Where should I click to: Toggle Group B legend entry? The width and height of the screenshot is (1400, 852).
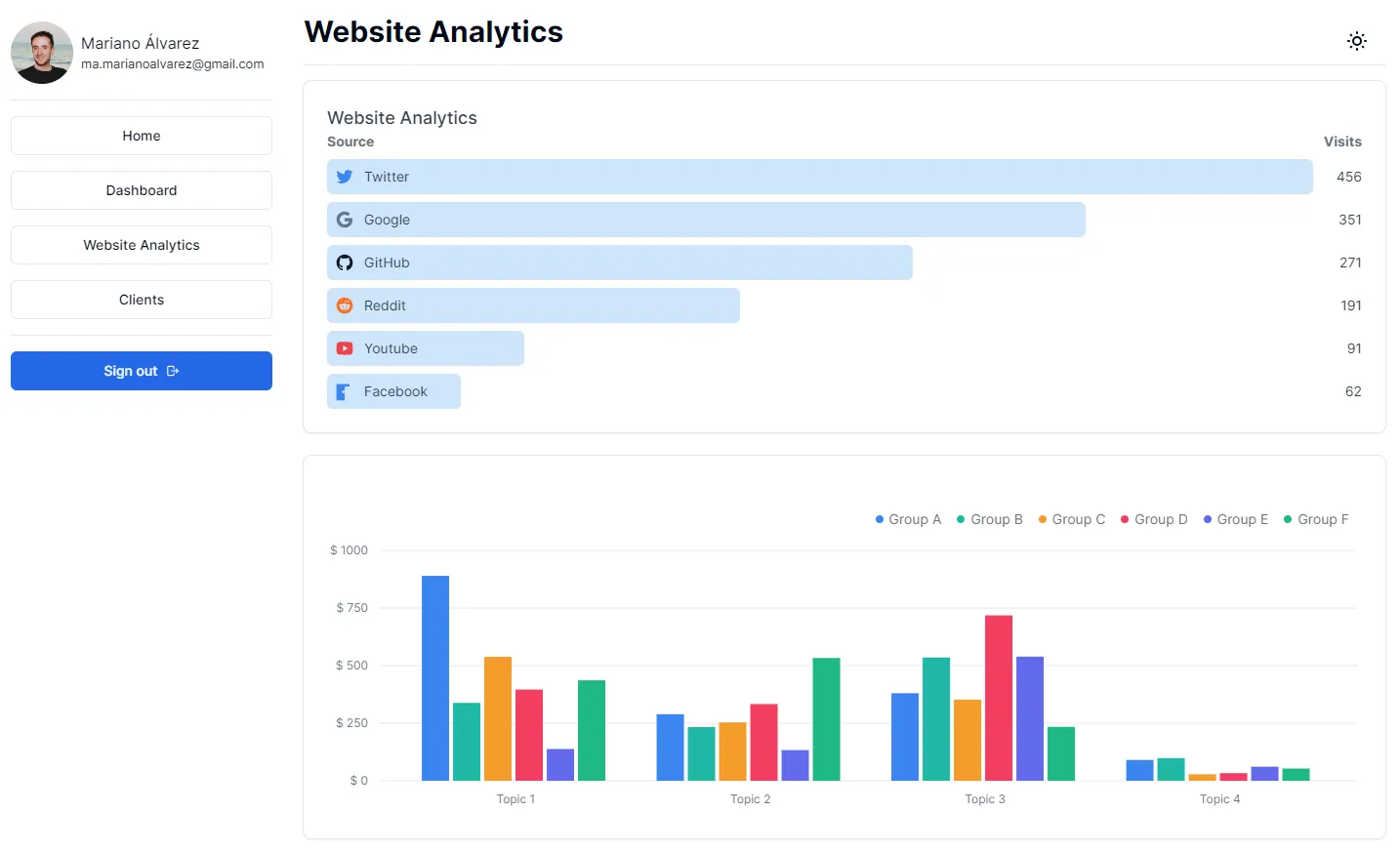[x=990, y=519]
